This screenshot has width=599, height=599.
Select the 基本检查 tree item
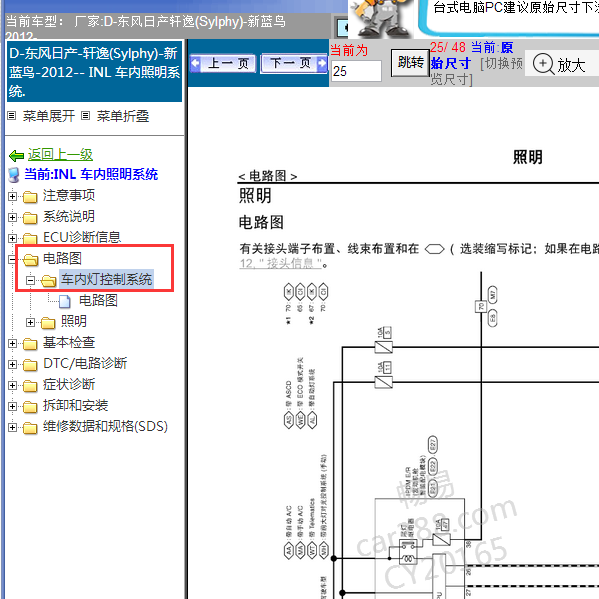point(69,343)
